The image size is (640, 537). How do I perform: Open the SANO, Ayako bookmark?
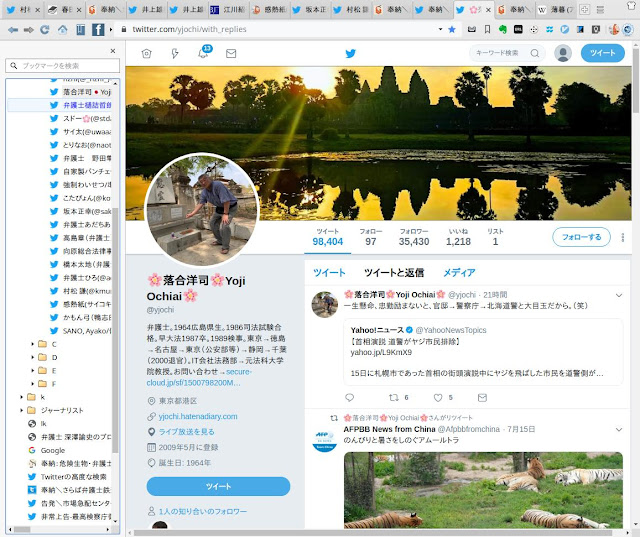(x=80, y=331)
